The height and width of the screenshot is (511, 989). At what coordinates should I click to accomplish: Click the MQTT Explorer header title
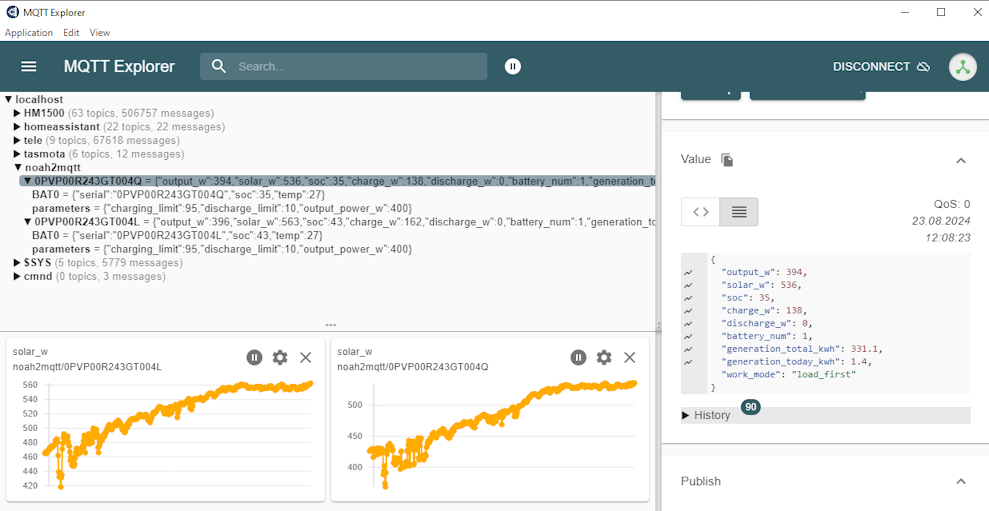coord(119,66)
